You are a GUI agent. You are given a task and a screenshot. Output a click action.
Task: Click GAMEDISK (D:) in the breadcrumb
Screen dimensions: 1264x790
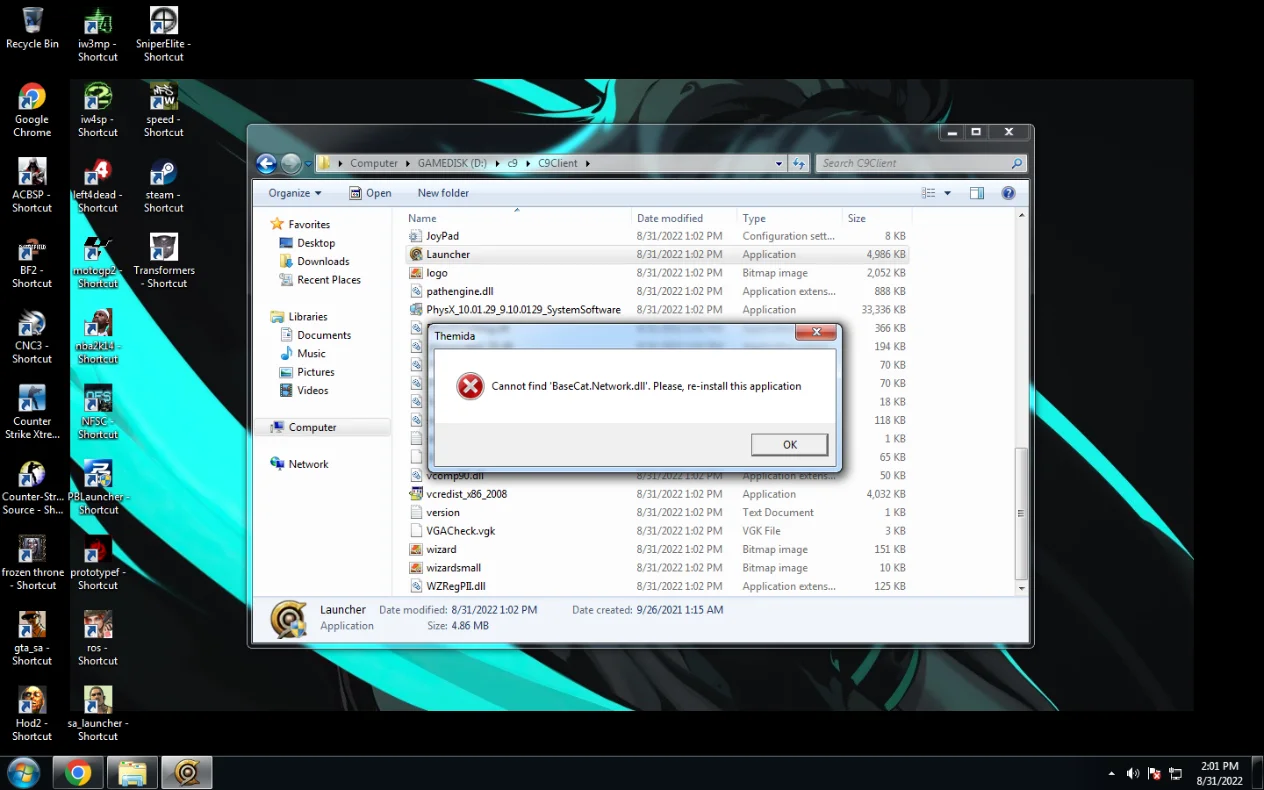pyautogui.click(x=452, y=163)
